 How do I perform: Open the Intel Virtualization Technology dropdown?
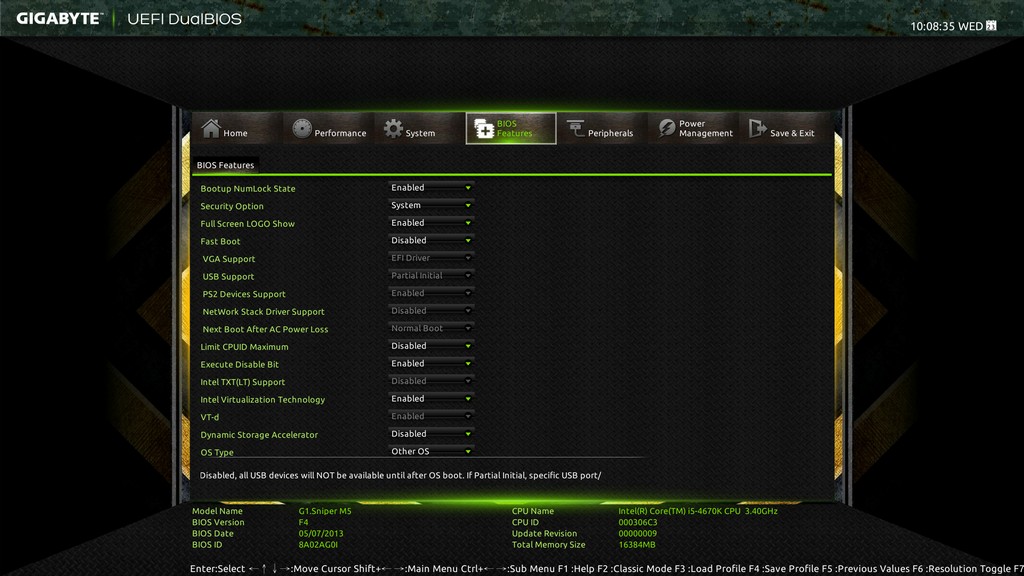431,398
